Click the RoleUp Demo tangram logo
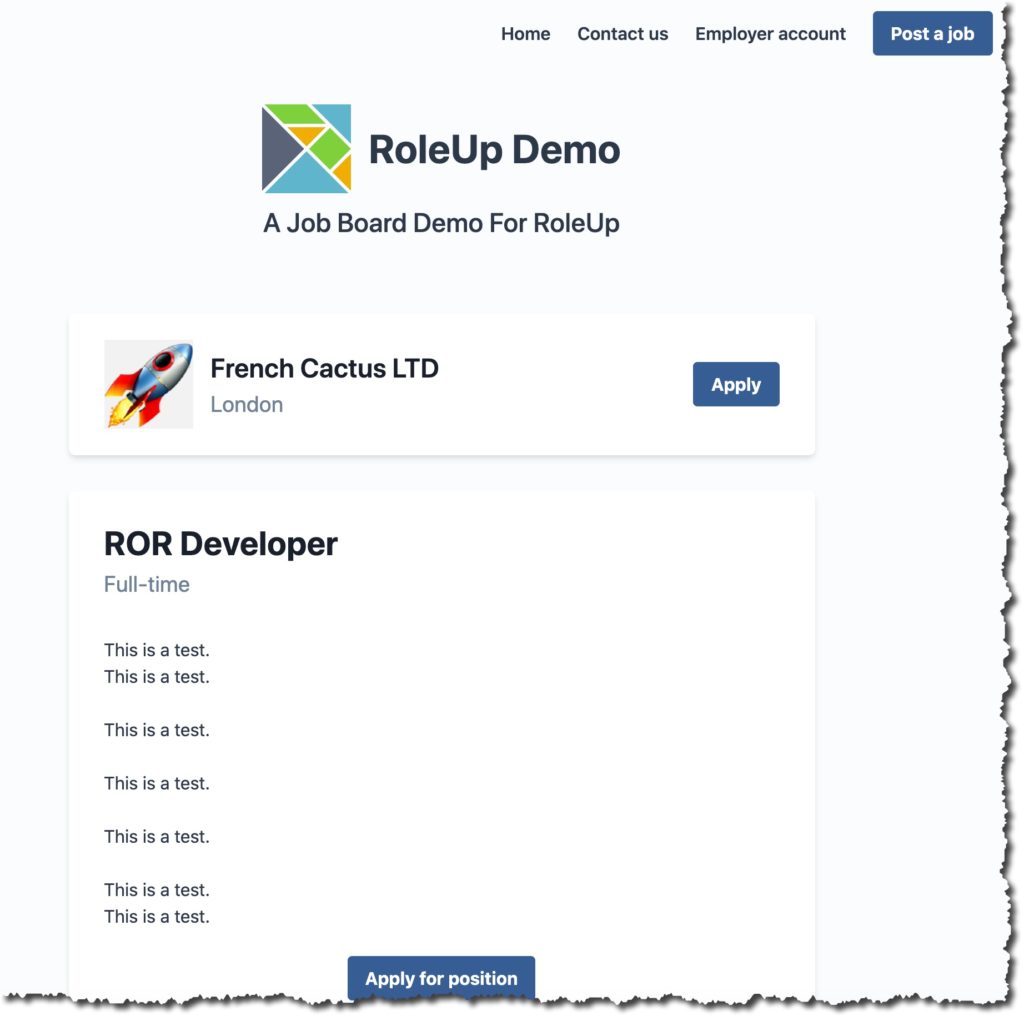 pyautogui.click(x=306, y=149)
